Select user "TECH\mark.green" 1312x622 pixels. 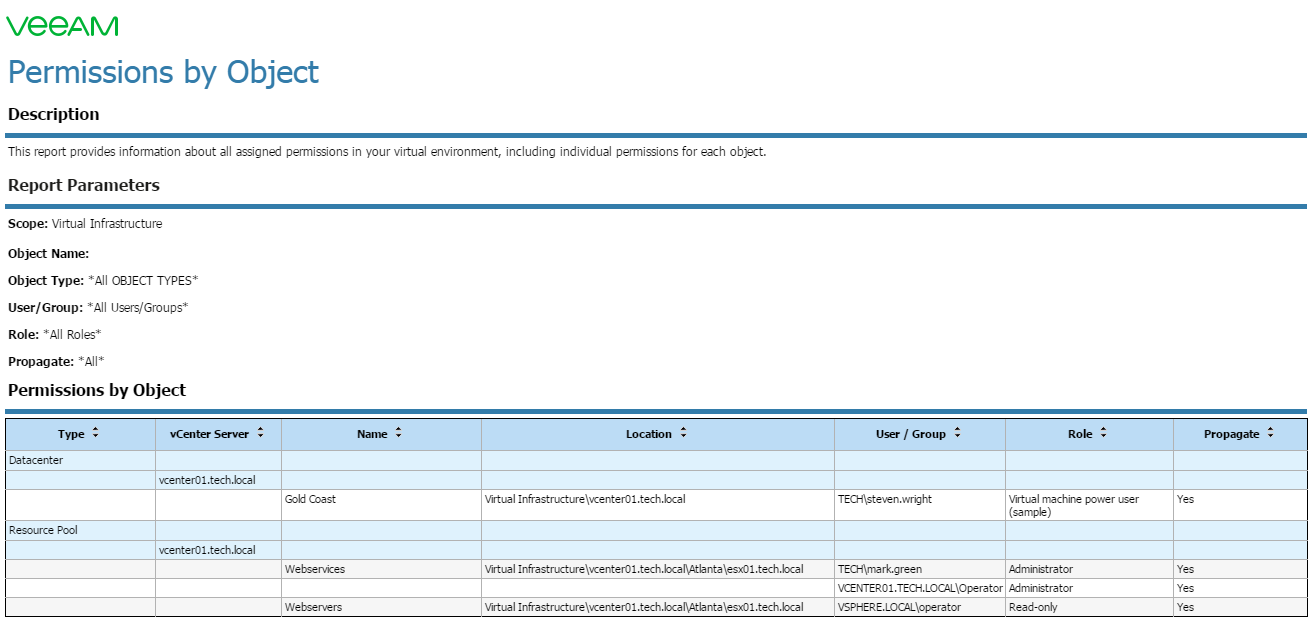880,569
